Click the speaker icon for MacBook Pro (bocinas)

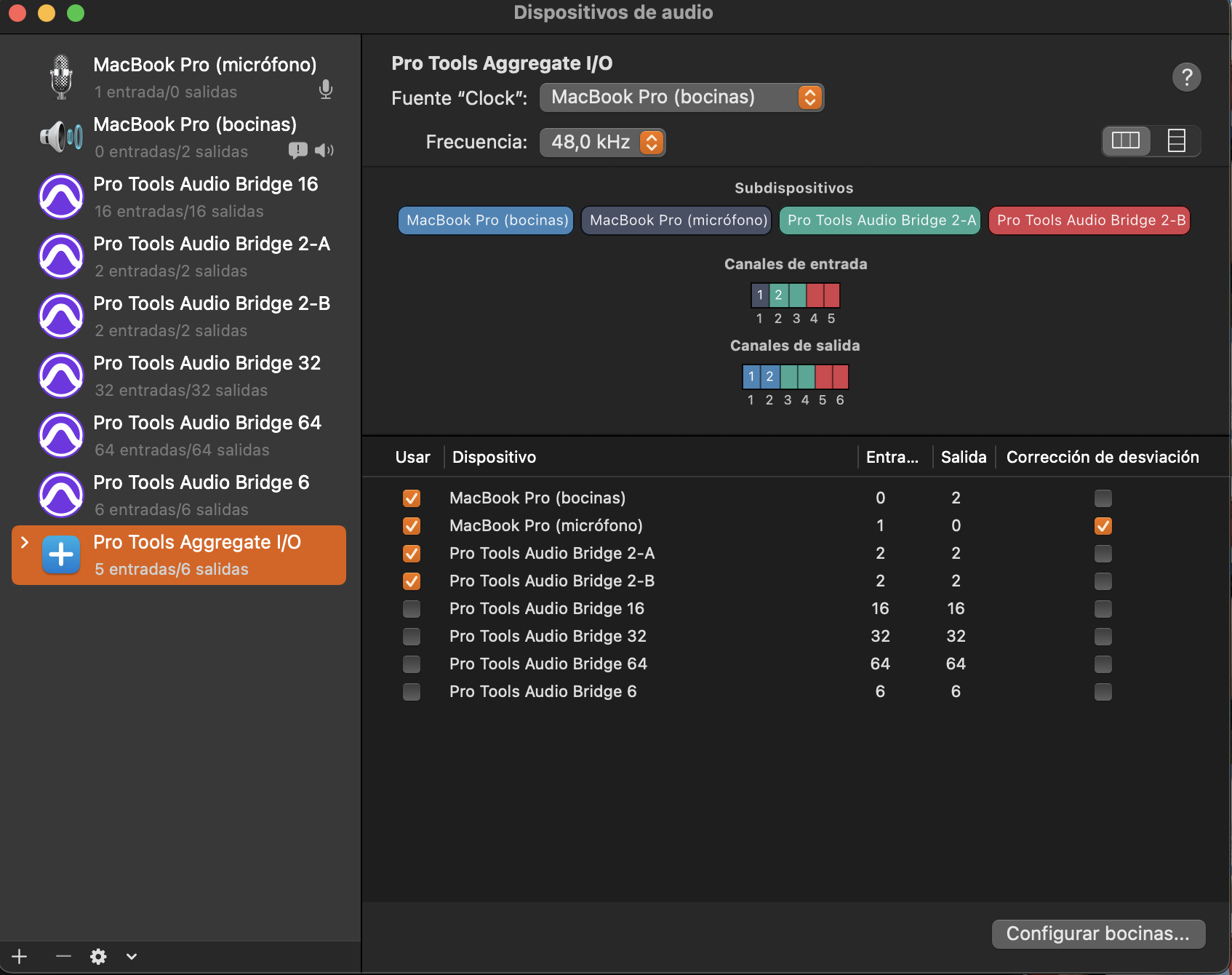(x=60, y=136)
